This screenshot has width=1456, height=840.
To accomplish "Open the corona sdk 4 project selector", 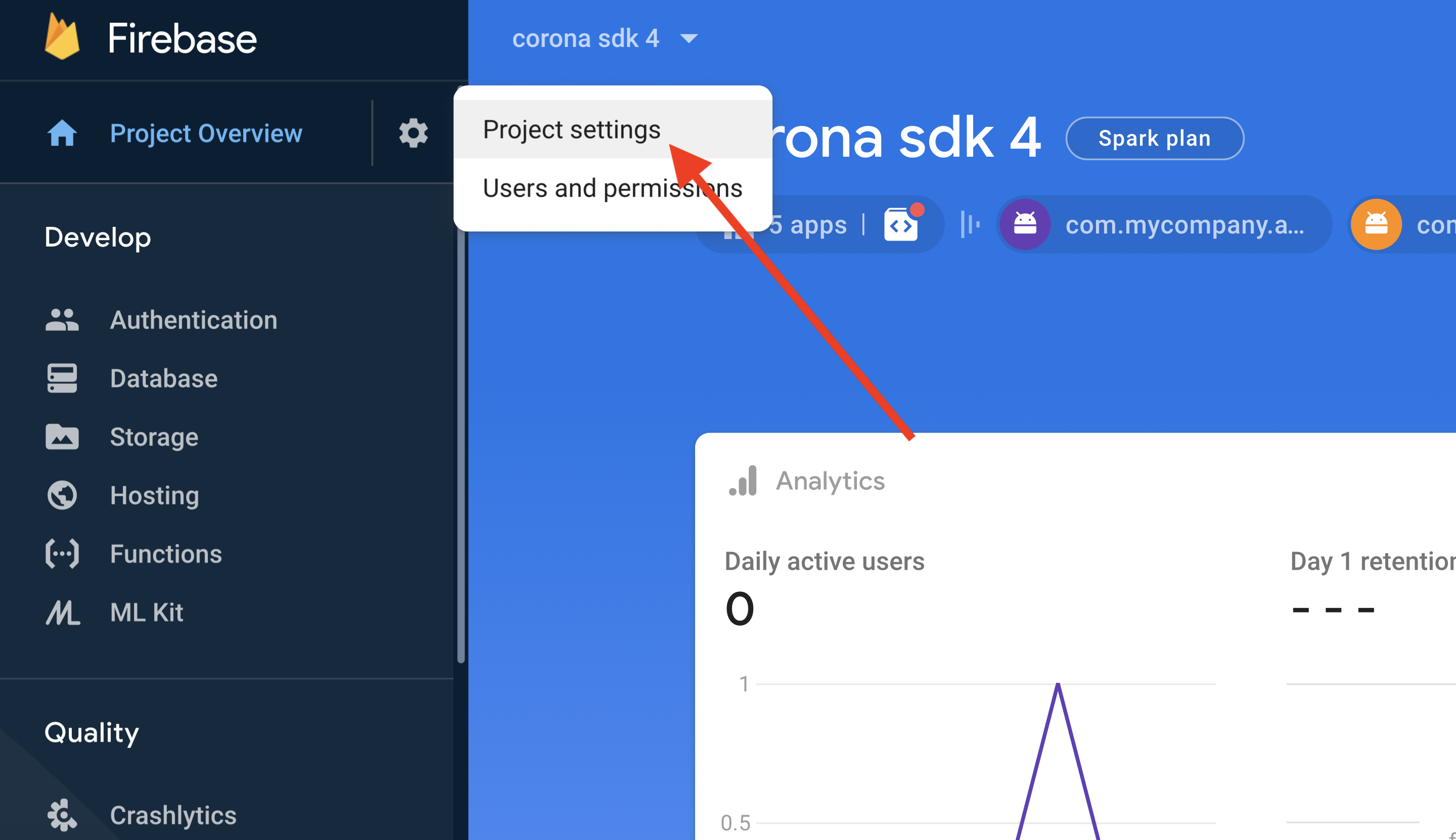I will coord(604,38).
